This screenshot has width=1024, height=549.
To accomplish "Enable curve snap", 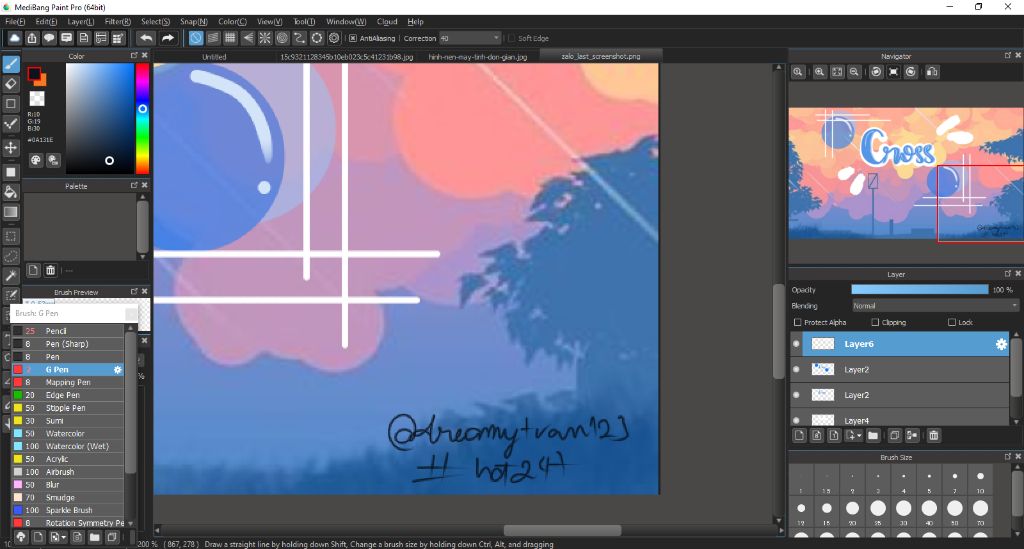I will tap(299, 38).
